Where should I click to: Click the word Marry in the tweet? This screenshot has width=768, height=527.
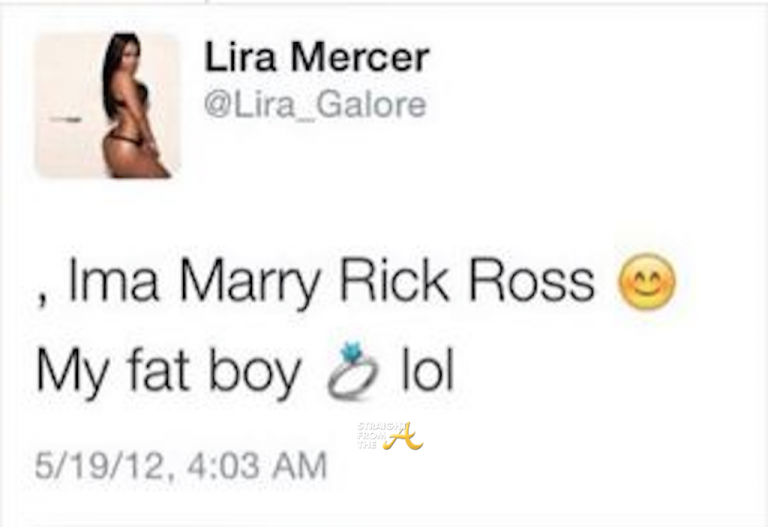click(x=250, y=283)
